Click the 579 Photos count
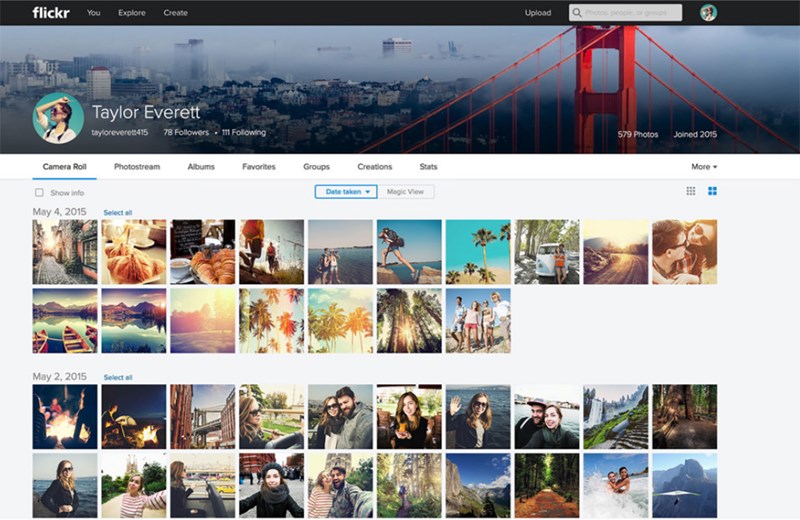Viewport: 800px width, 520px height. (638, 134)
